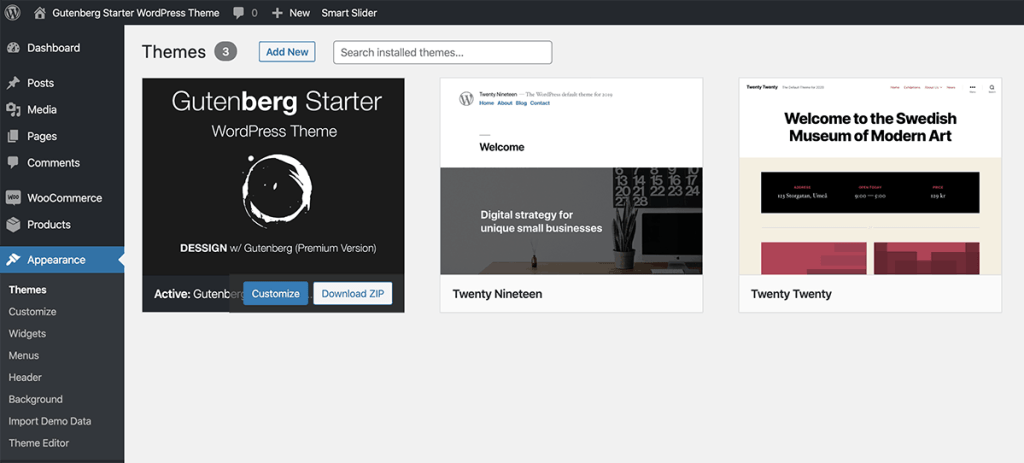This screenshot has height=463, width=1024.
Task: Open Theme Editor submenu item
Action: click(39, 443)
